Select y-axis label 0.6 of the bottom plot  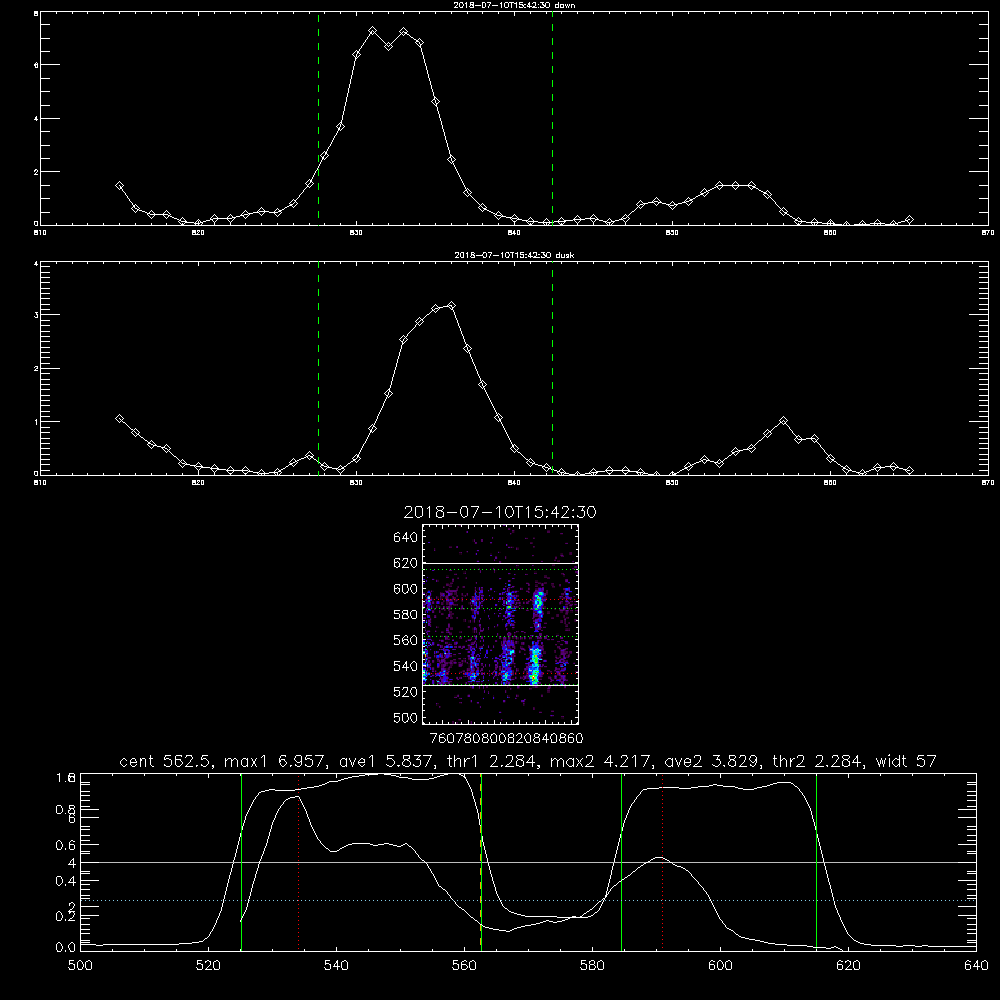point(66,845)
